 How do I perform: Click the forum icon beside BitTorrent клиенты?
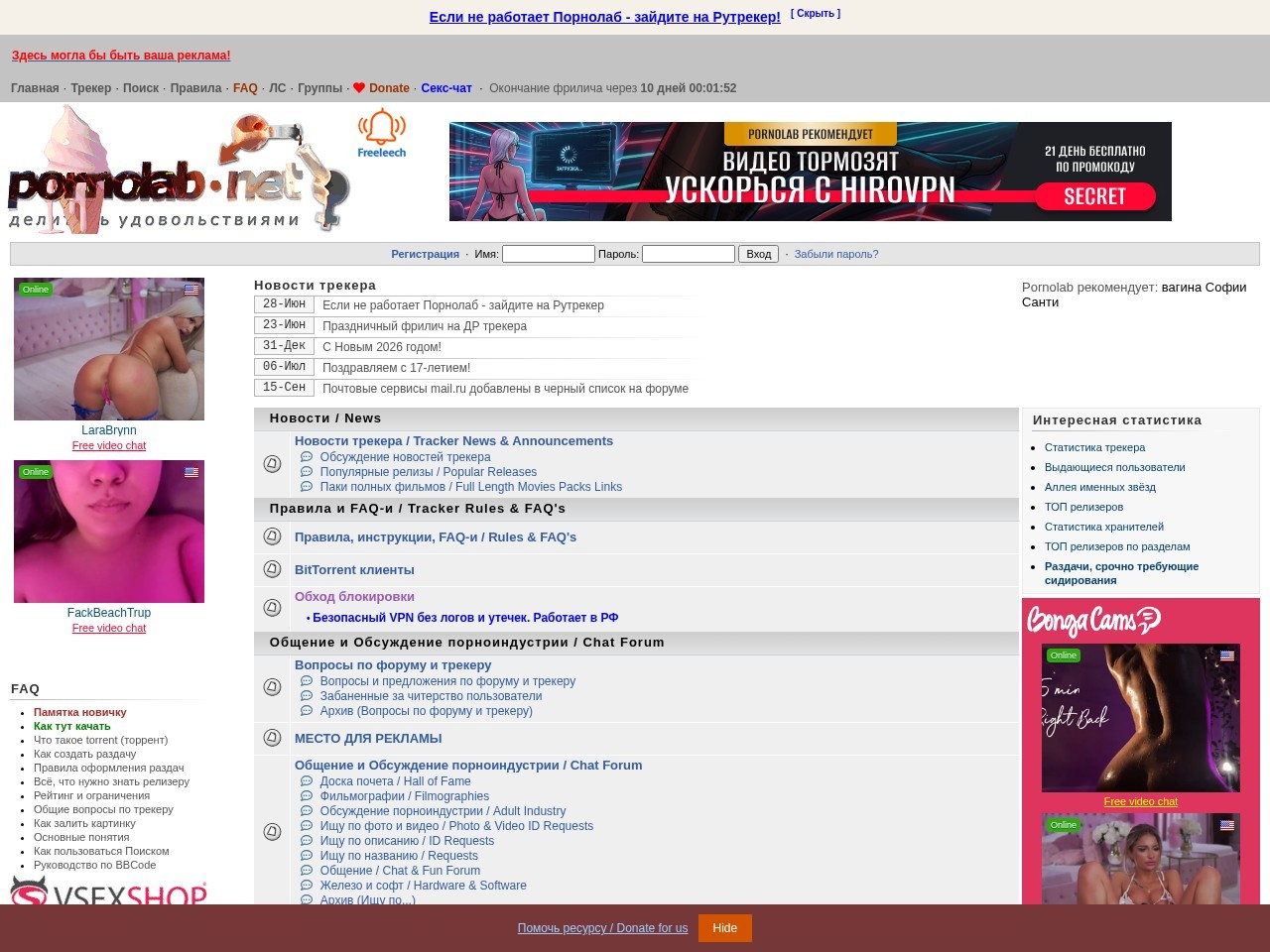(272, 569)
